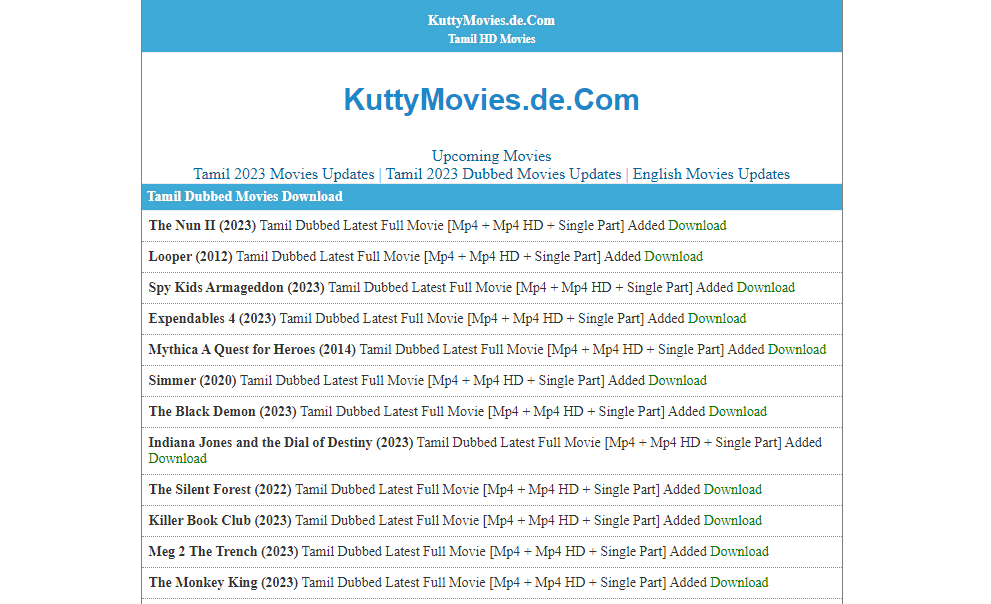Open the large KuttyMovies.de.Com logo link
The image size is (991, 604).
point(491,100)
